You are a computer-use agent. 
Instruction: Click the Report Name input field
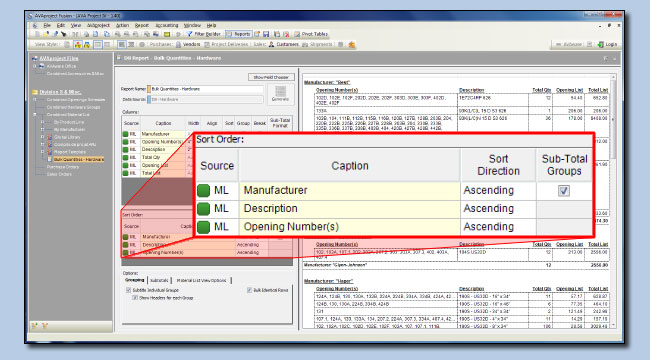(207, 89)
